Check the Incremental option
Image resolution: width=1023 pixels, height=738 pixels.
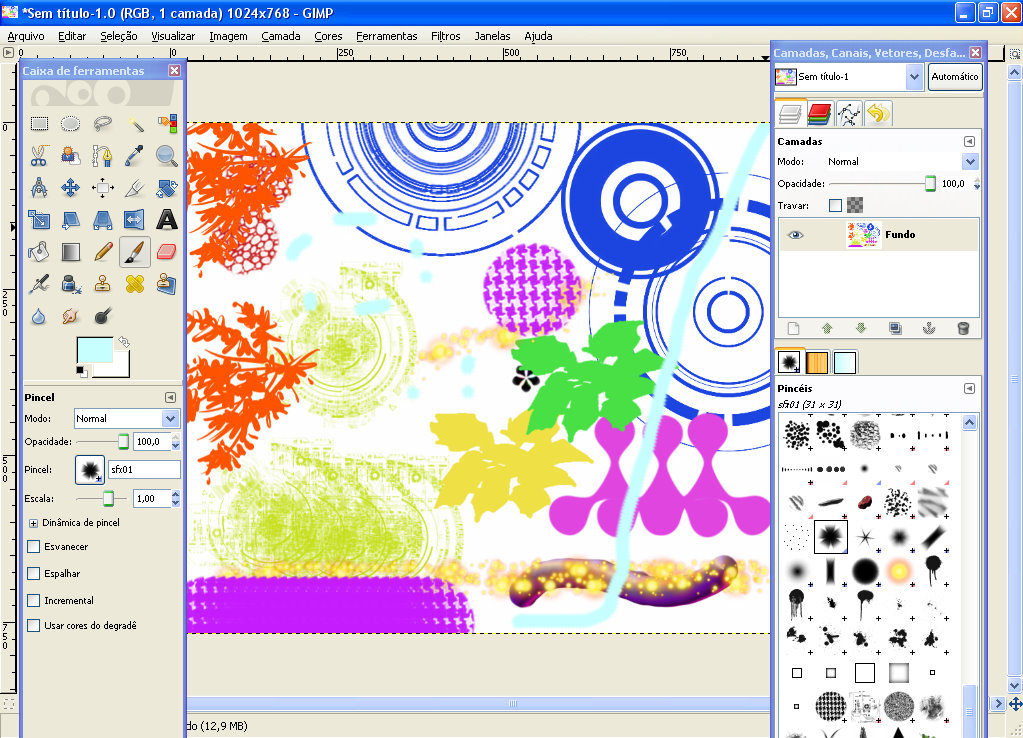click(x=36, y=600)
